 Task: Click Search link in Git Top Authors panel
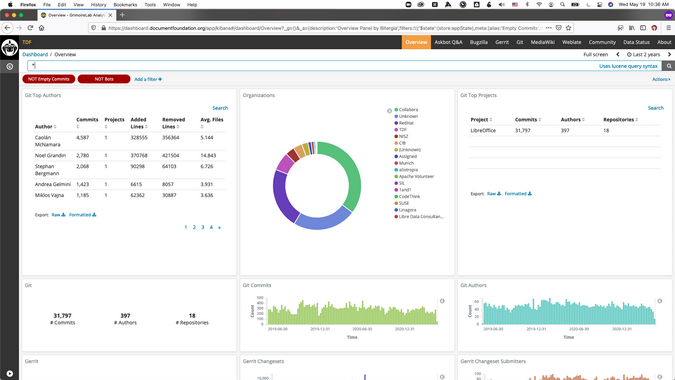[x=220, y=108]
